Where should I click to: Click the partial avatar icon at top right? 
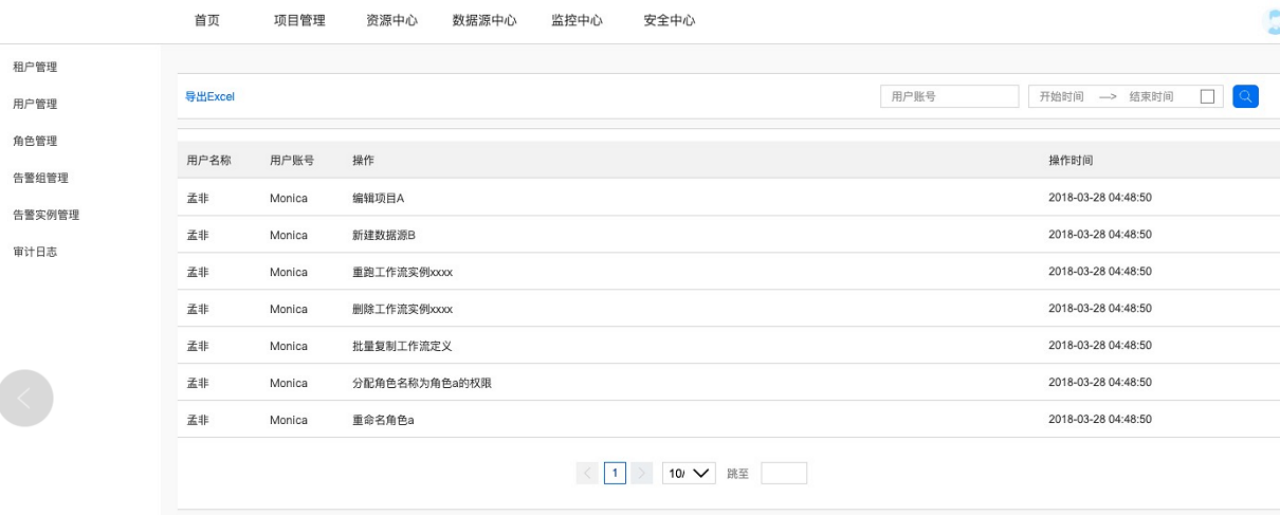pos(1273,22)
